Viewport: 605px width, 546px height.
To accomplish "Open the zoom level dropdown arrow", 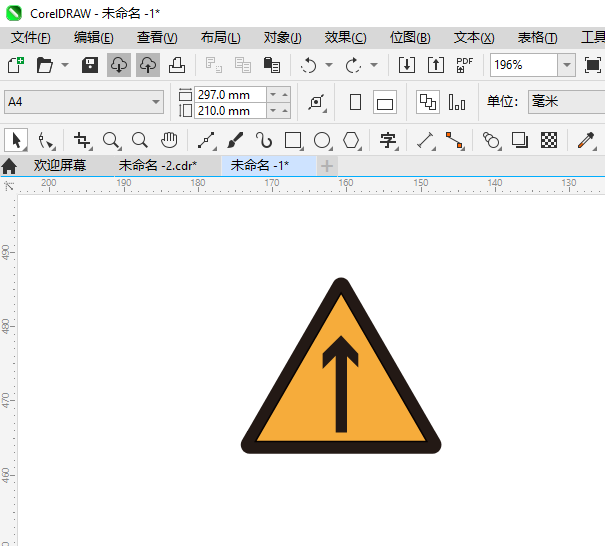I will [566, 65].
